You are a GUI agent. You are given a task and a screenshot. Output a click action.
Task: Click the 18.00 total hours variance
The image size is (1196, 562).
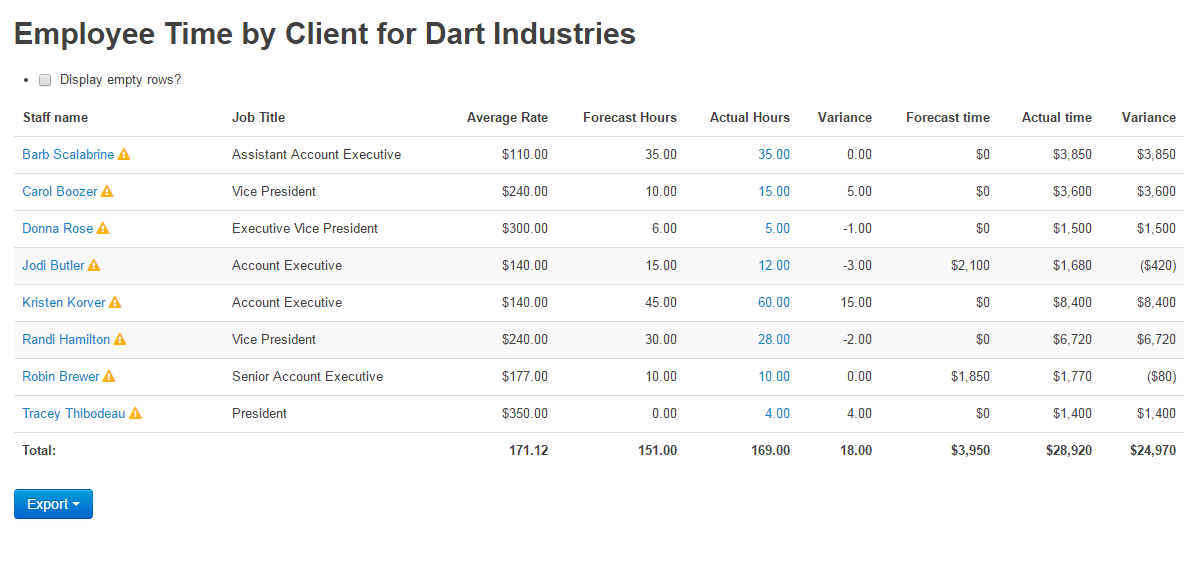tap(855, 450)
